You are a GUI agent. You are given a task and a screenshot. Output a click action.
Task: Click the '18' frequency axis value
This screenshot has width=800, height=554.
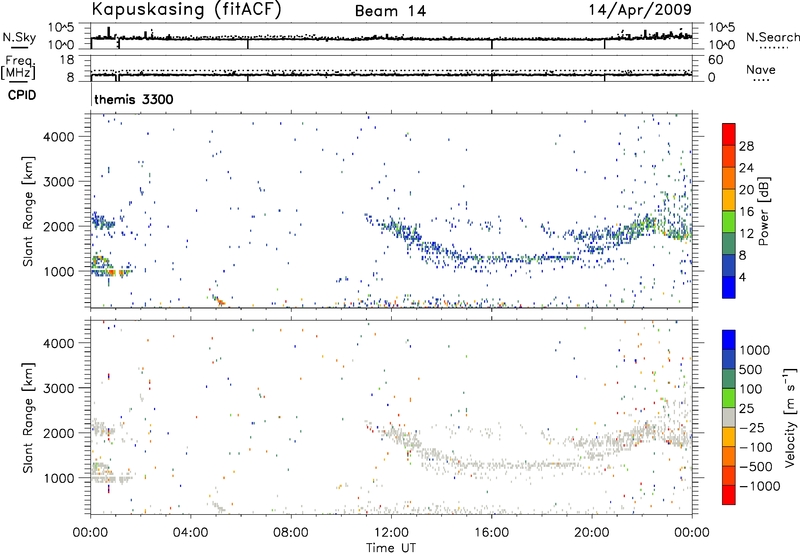click(x=67, y=60)
